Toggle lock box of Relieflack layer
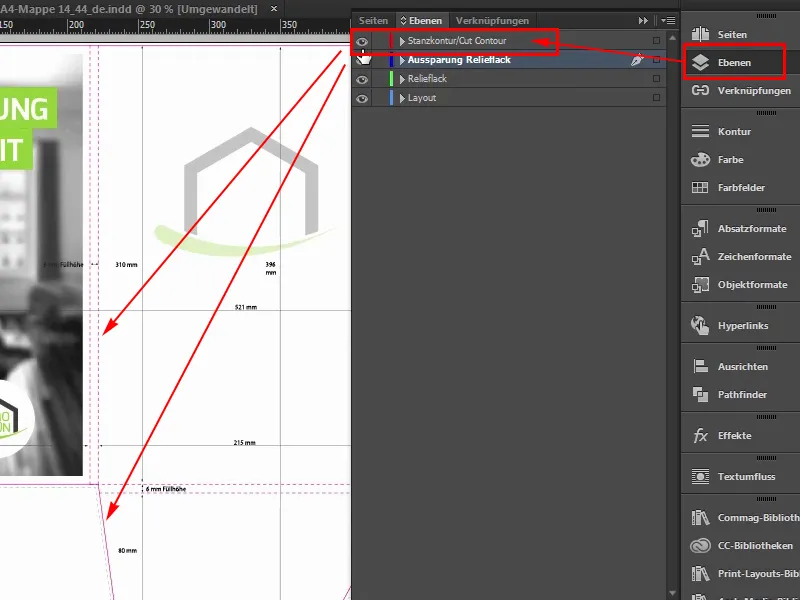This screenshot has width=800, height=600. (x=379, y=79)
